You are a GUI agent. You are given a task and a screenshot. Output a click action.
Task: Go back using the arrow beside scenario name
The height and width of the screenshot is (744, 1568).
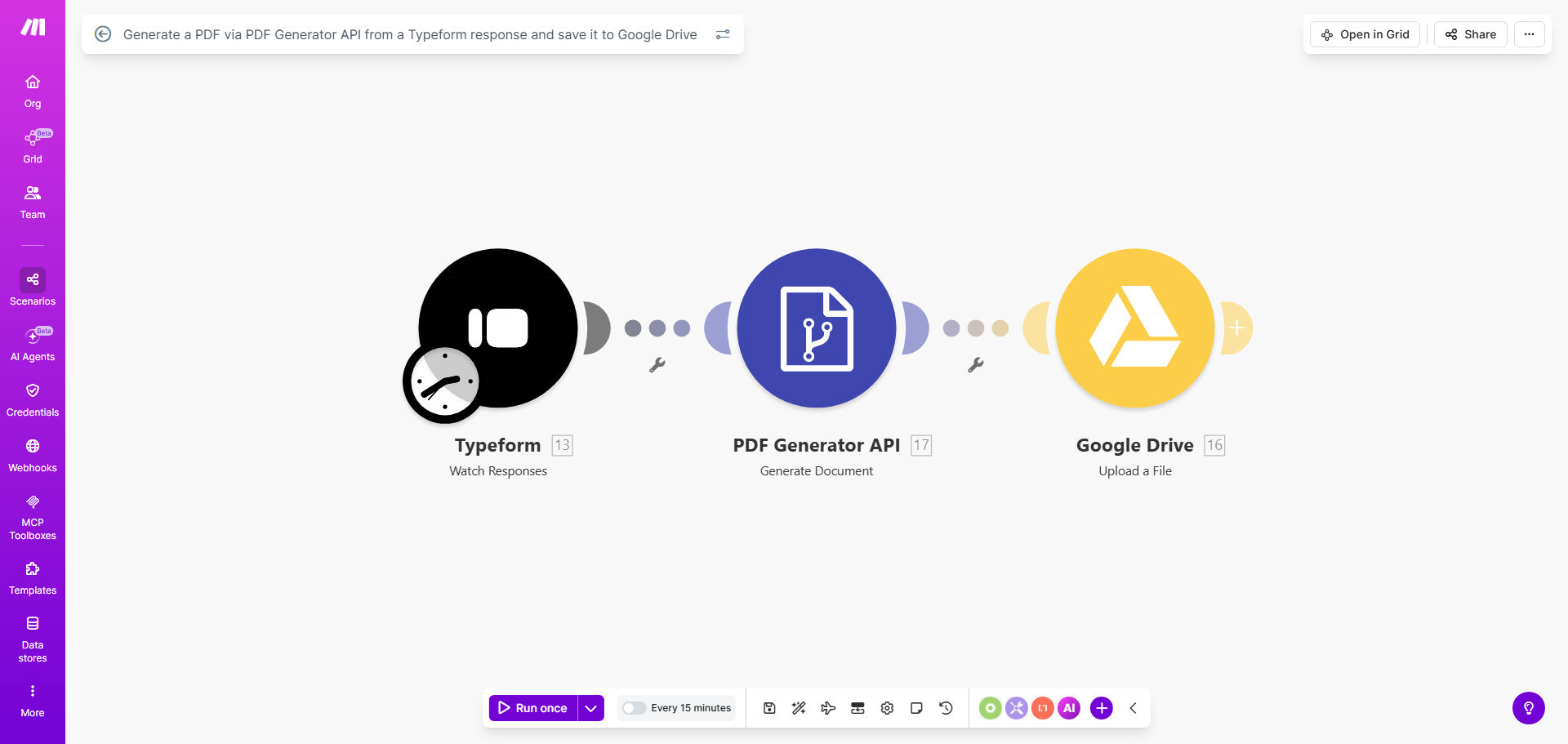103,34
